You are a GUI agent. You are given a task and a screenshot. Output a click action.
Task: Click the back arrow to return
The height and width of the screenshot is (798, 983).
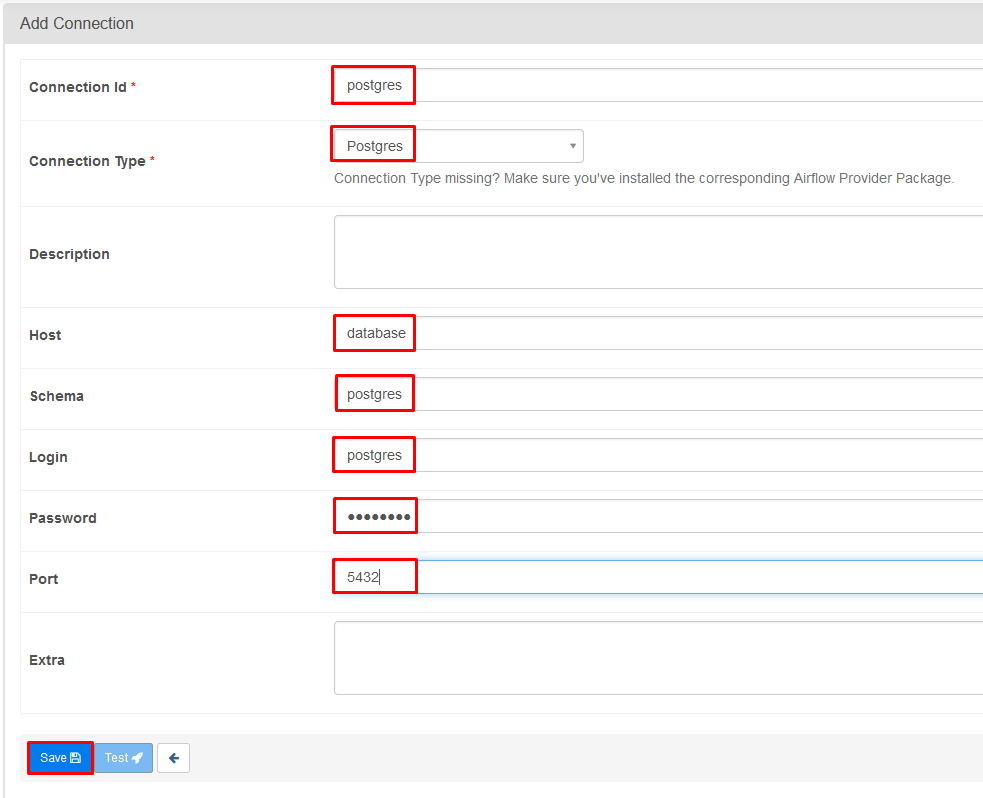pos(173,757)
